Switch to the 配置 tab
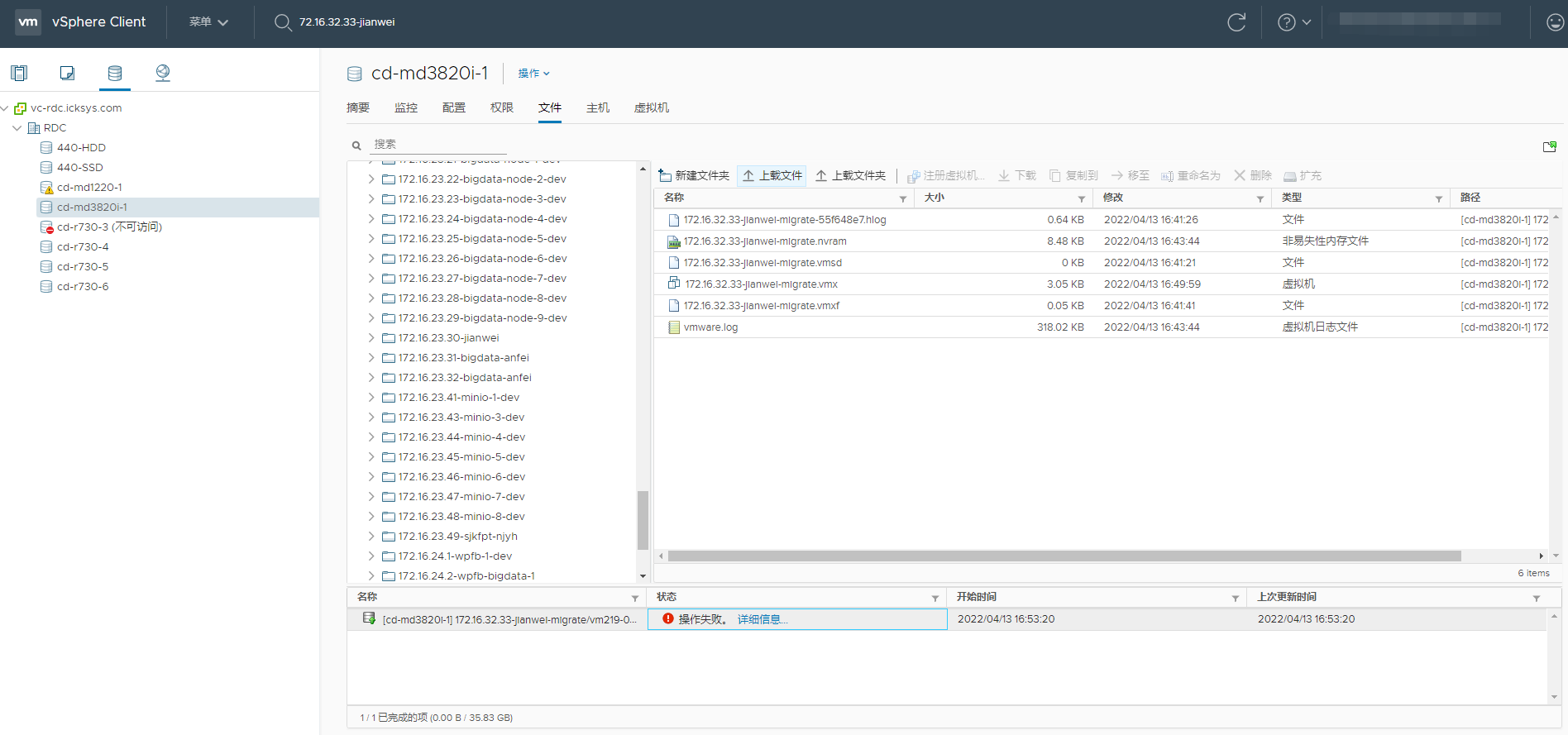 coord(454,107)
